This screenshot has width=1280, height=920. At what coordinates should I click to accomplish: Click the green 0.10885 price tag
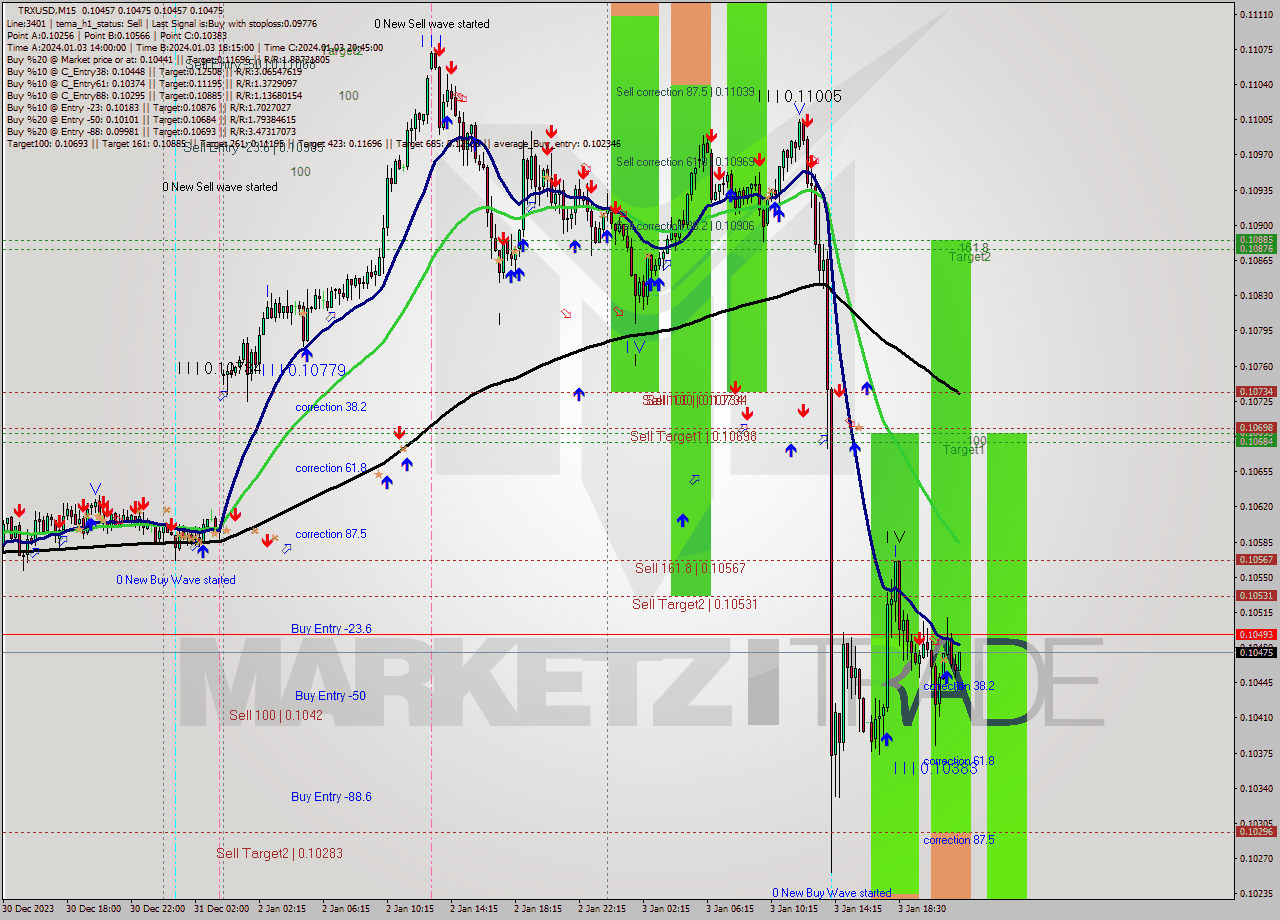click(1256, 240)
